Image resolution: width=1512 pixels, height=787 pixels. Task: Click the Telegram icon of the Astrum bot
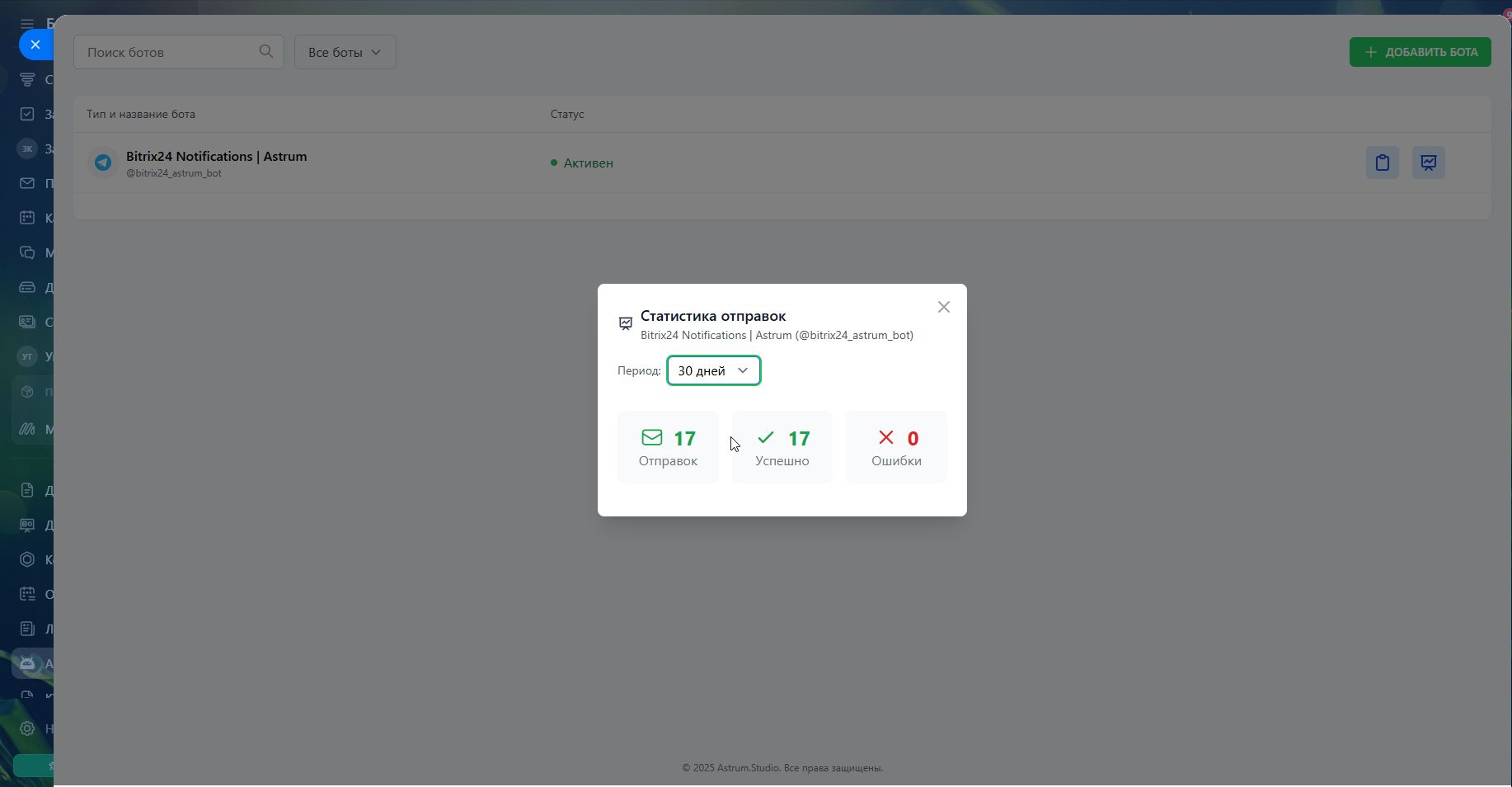point(103,163)
